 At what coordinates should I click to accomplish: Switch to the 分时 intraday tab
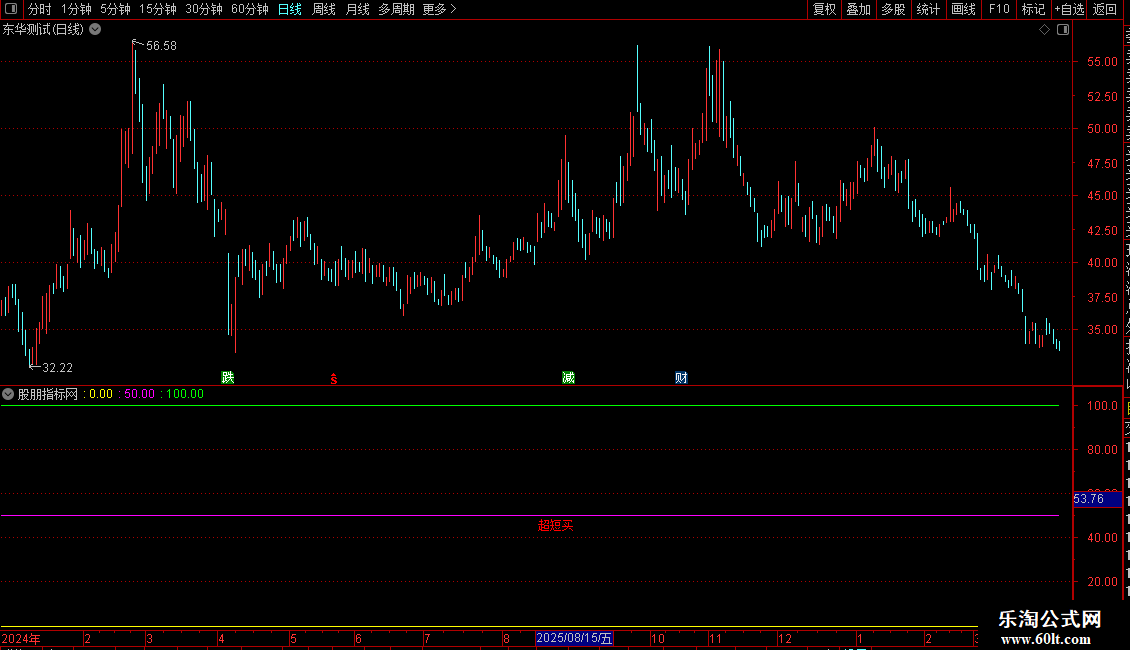(x=40, y=9)
